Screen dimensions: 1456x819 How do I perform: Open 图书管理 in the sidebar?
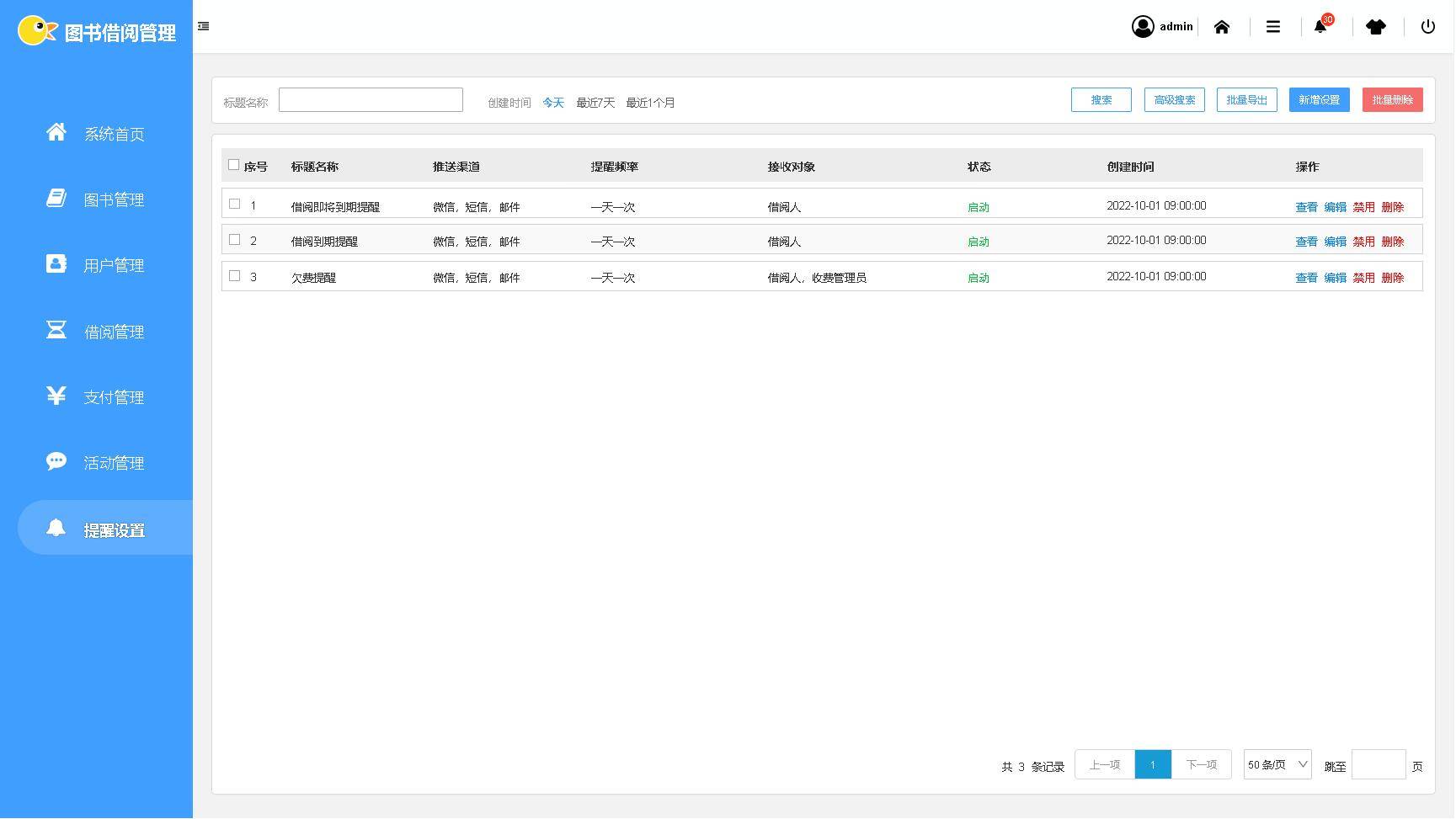pos(114,199)
